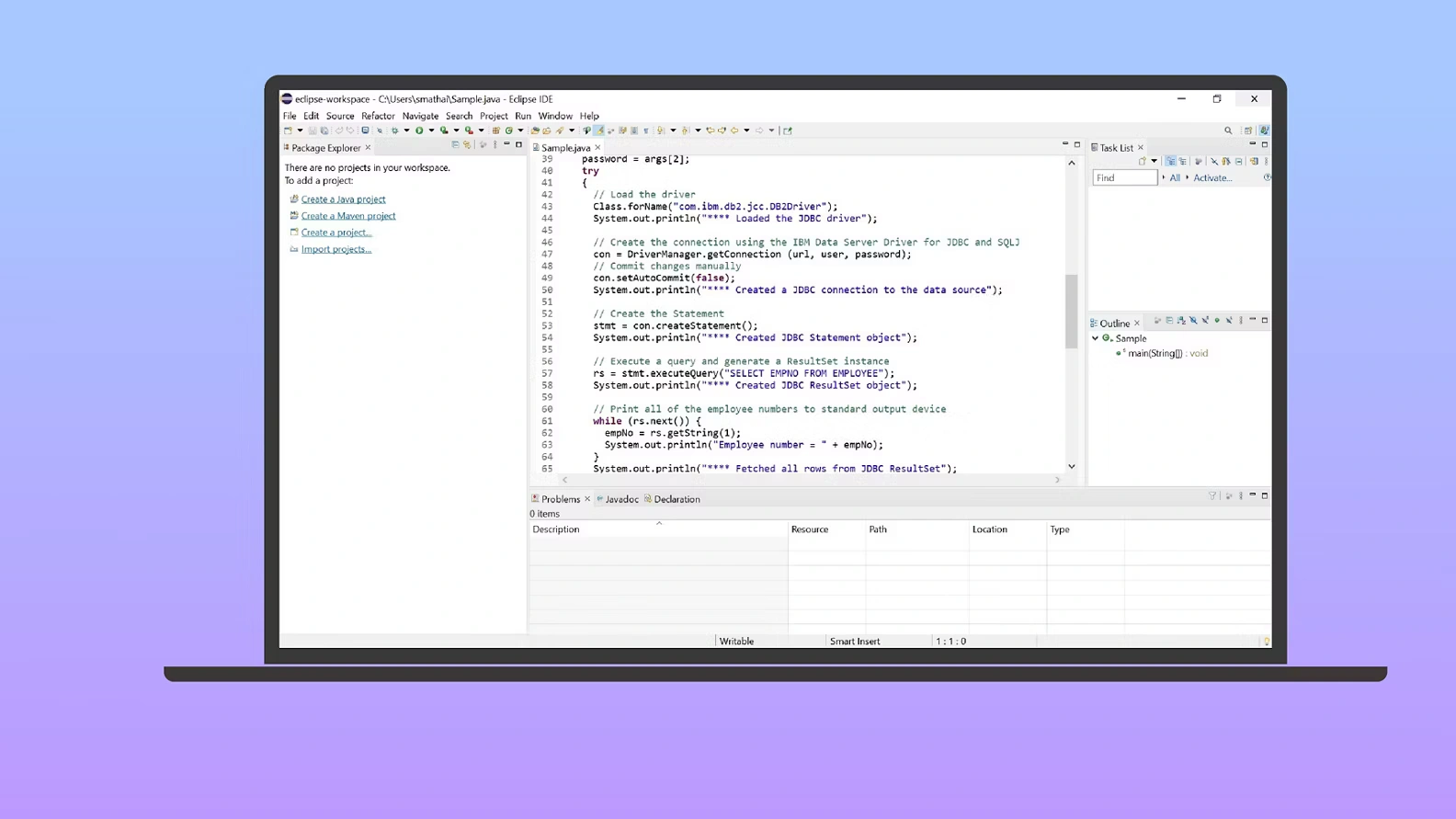
Task: Click the 'Import projects...' link
Action: point(336,249)
